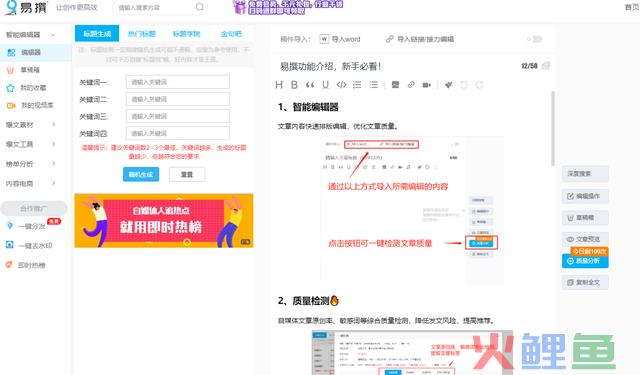
Task: Click the 一键去水印 icon in the sidebar
Action: [x=10, y=245]
